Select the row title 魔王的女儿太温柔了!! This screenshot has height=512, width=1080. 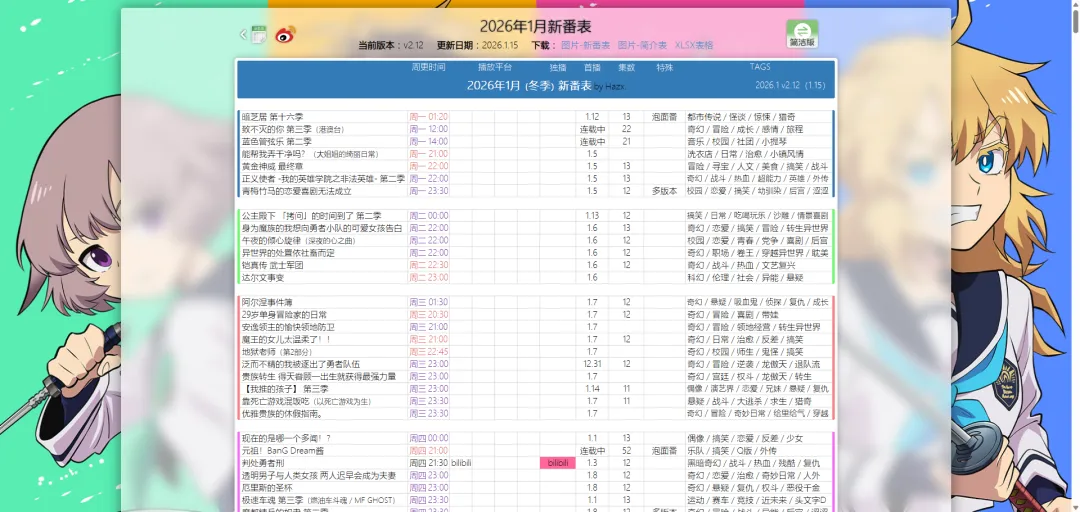pos(287,340)
